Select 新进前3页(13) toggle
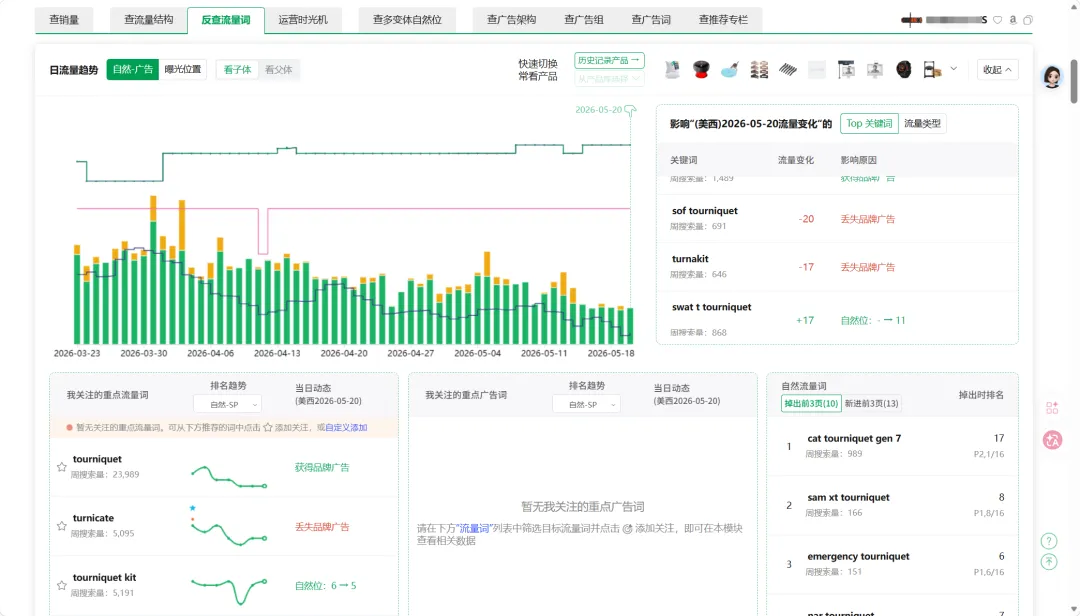 [871, 404]
